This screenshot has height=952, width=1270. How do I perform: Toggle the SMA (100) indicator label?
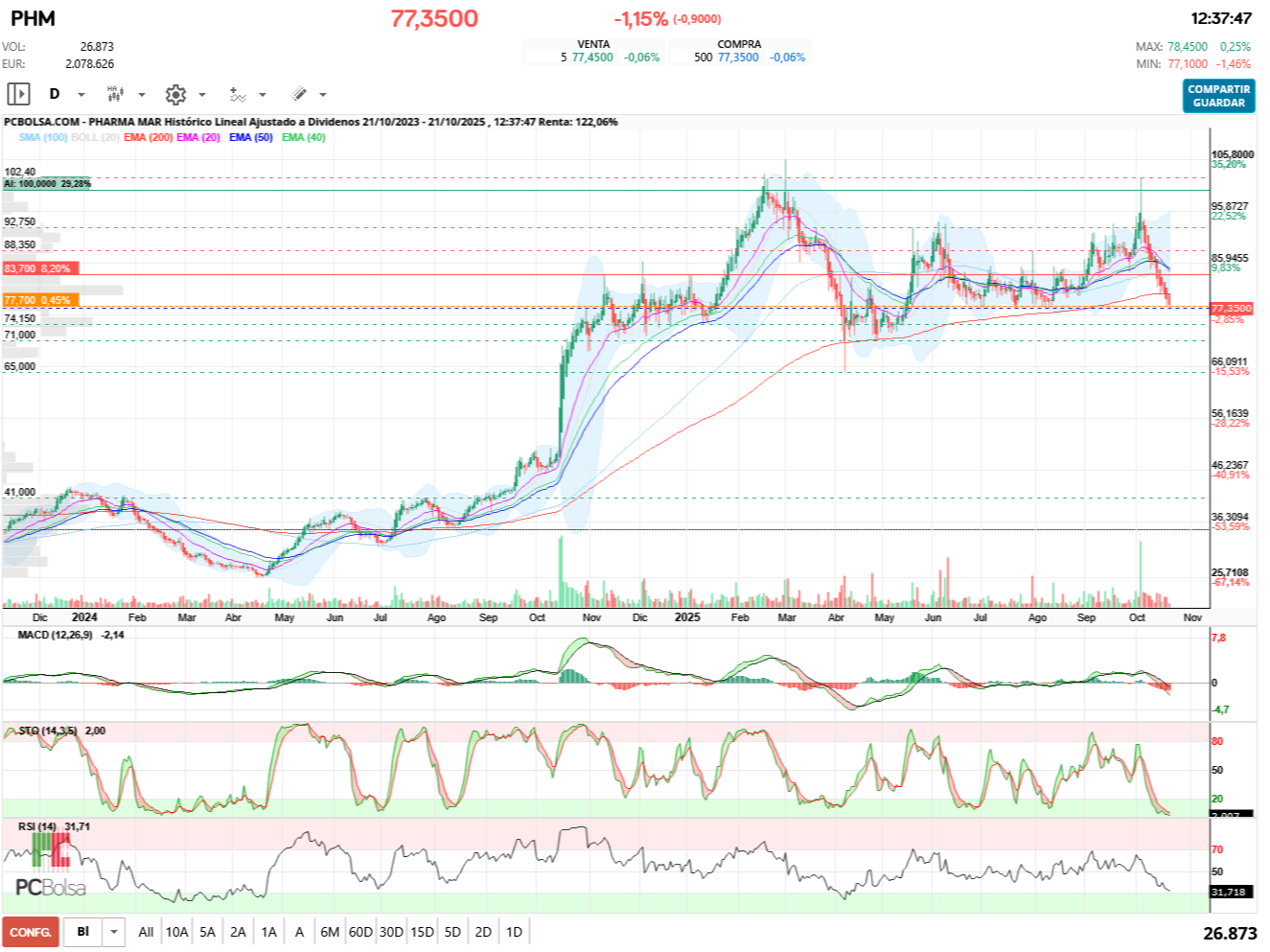coord(43,137)
